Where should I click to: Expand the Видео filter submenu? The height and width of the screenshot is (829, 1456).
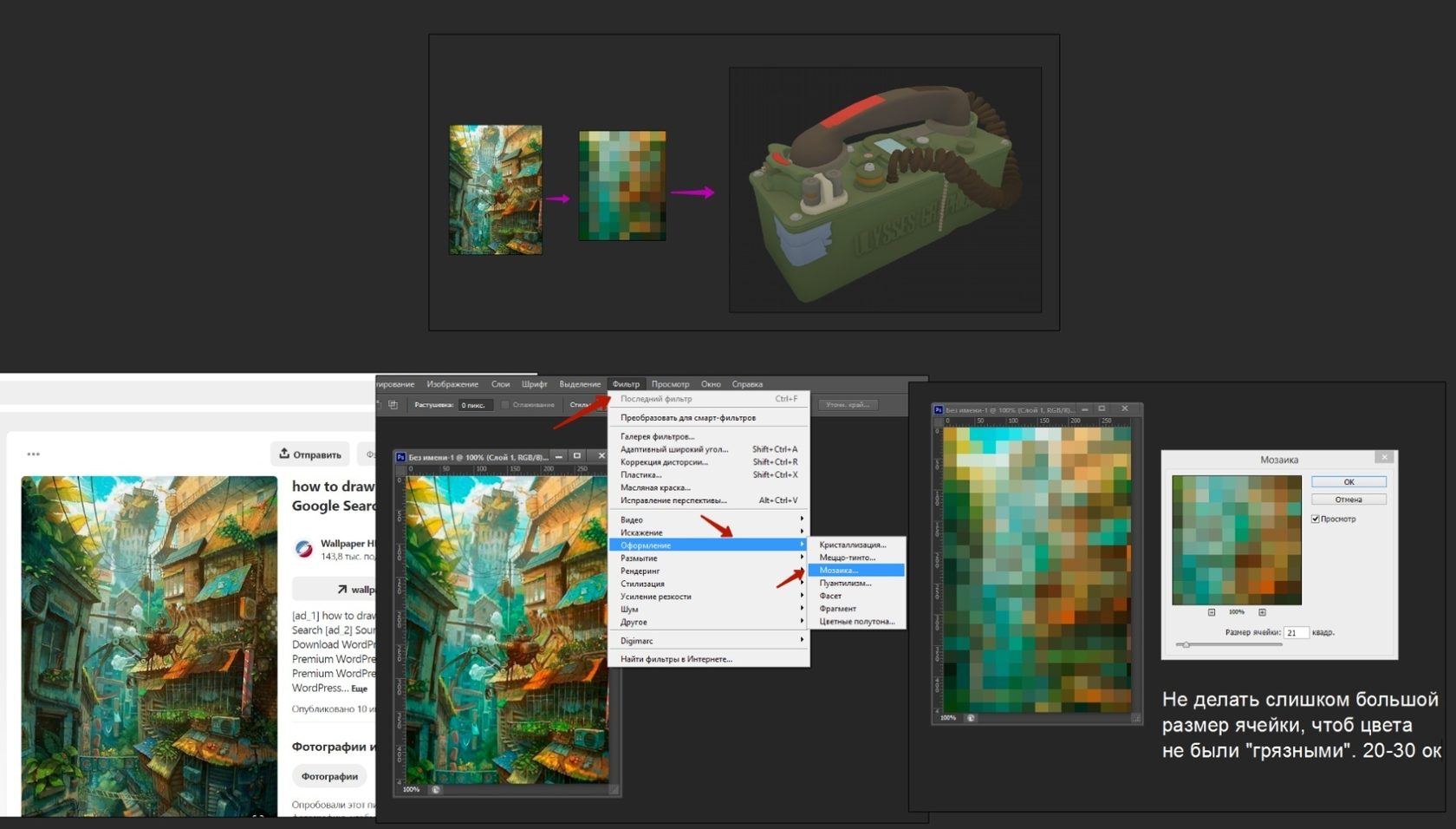(709, 519)
